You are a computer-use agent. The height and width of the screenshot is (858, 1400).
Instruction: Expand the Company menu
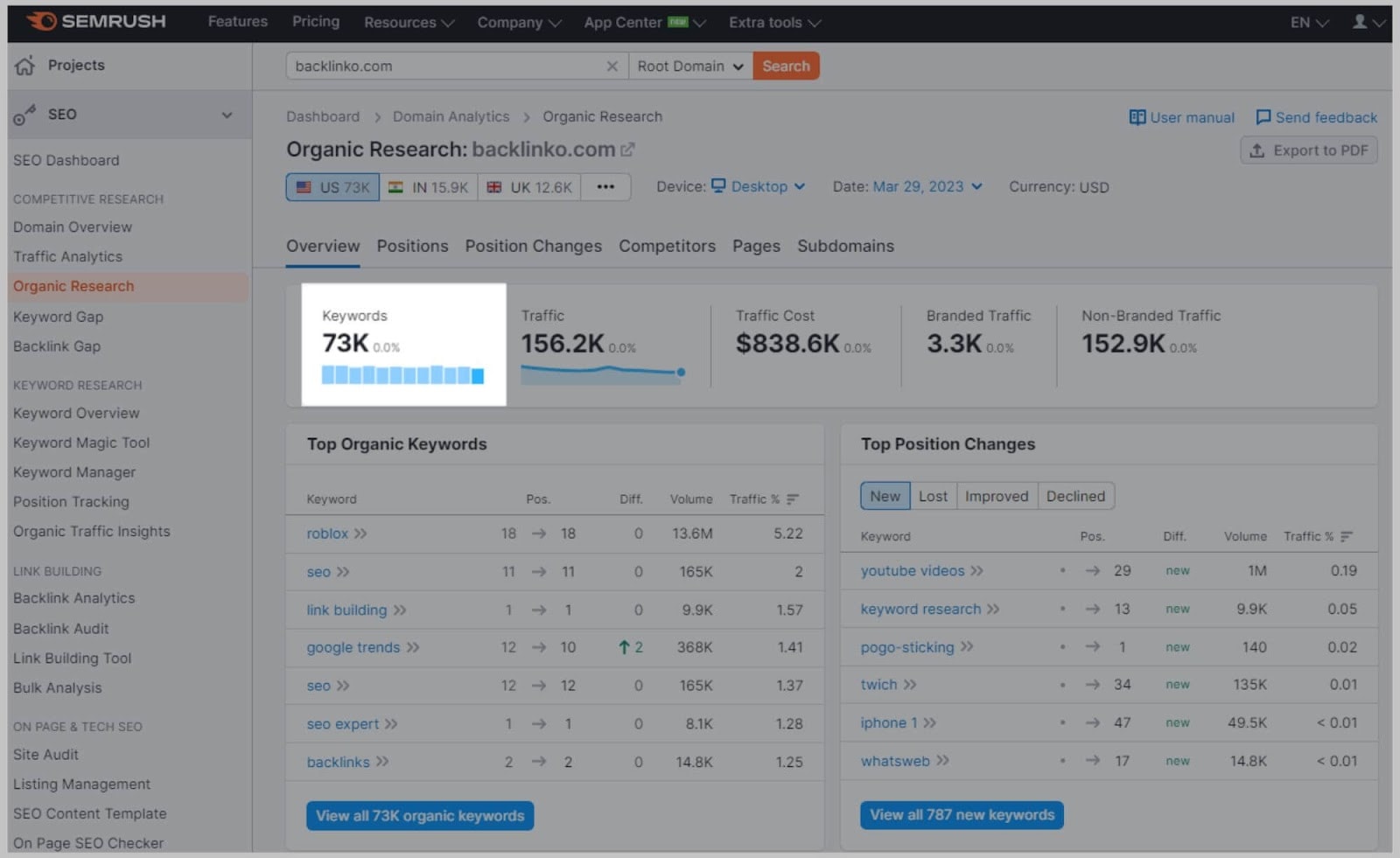(519, 23)
